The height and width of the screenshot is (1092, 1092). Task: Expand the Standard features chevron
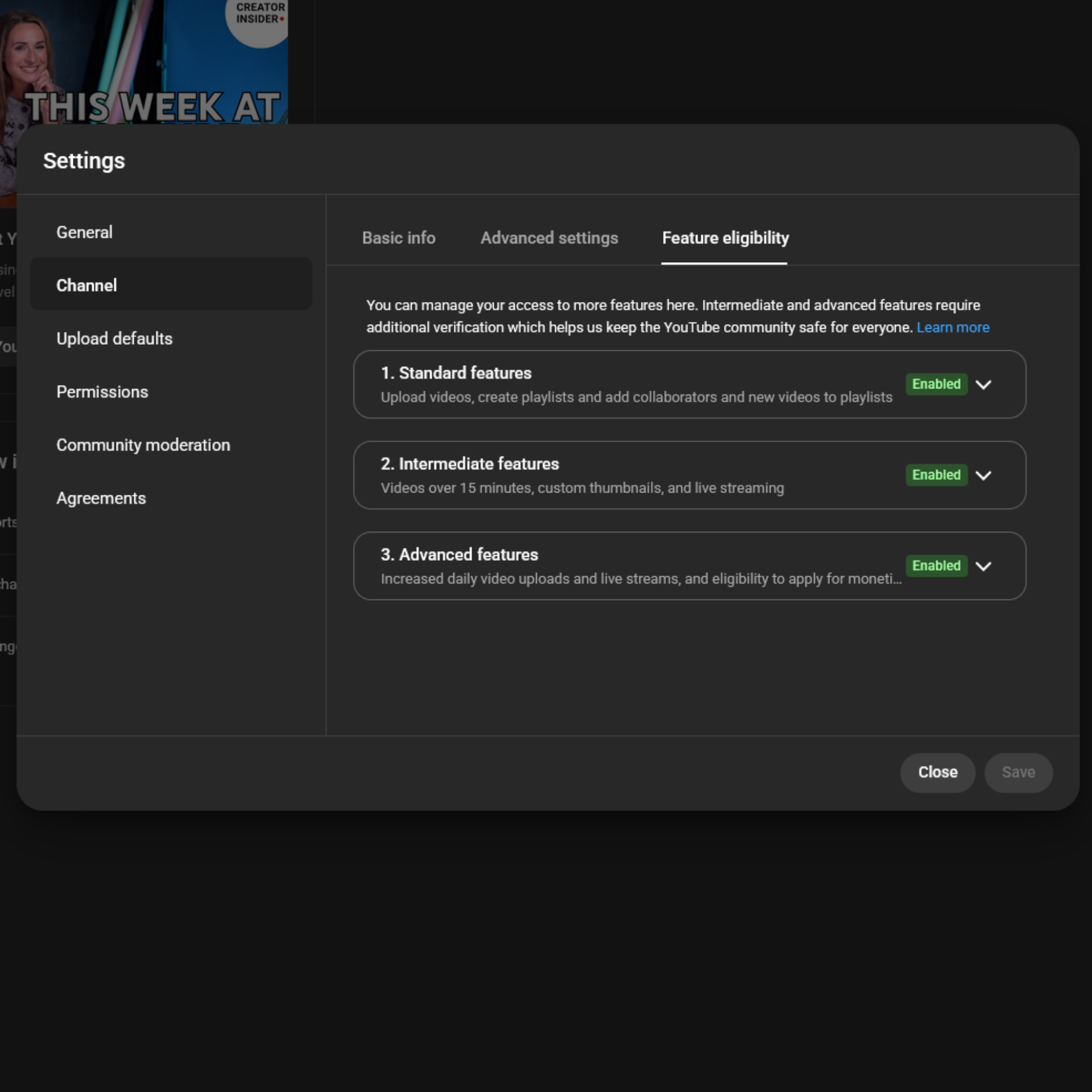[983, 384]
